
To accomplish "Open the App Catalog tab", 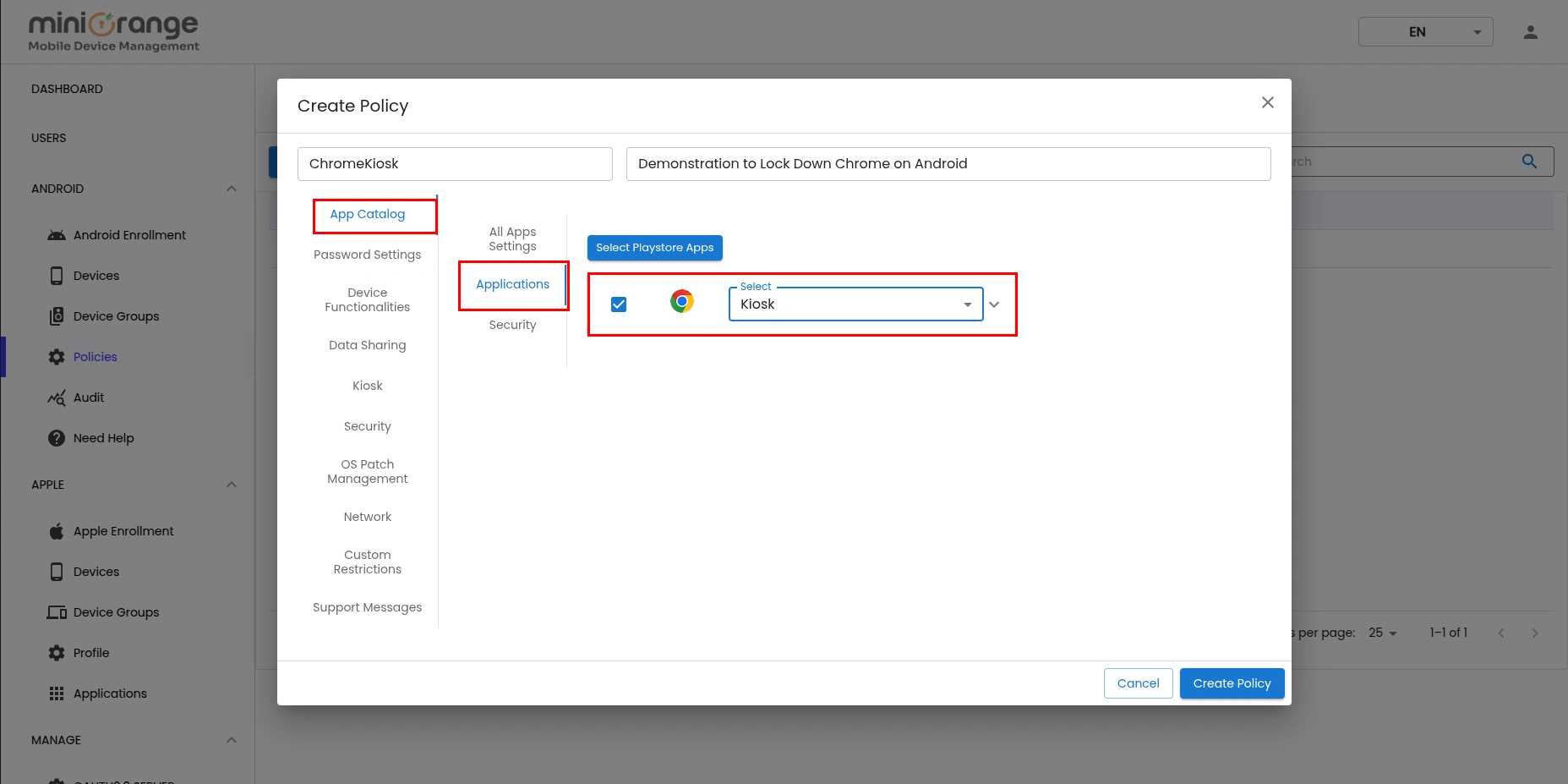I will (367, 214).
